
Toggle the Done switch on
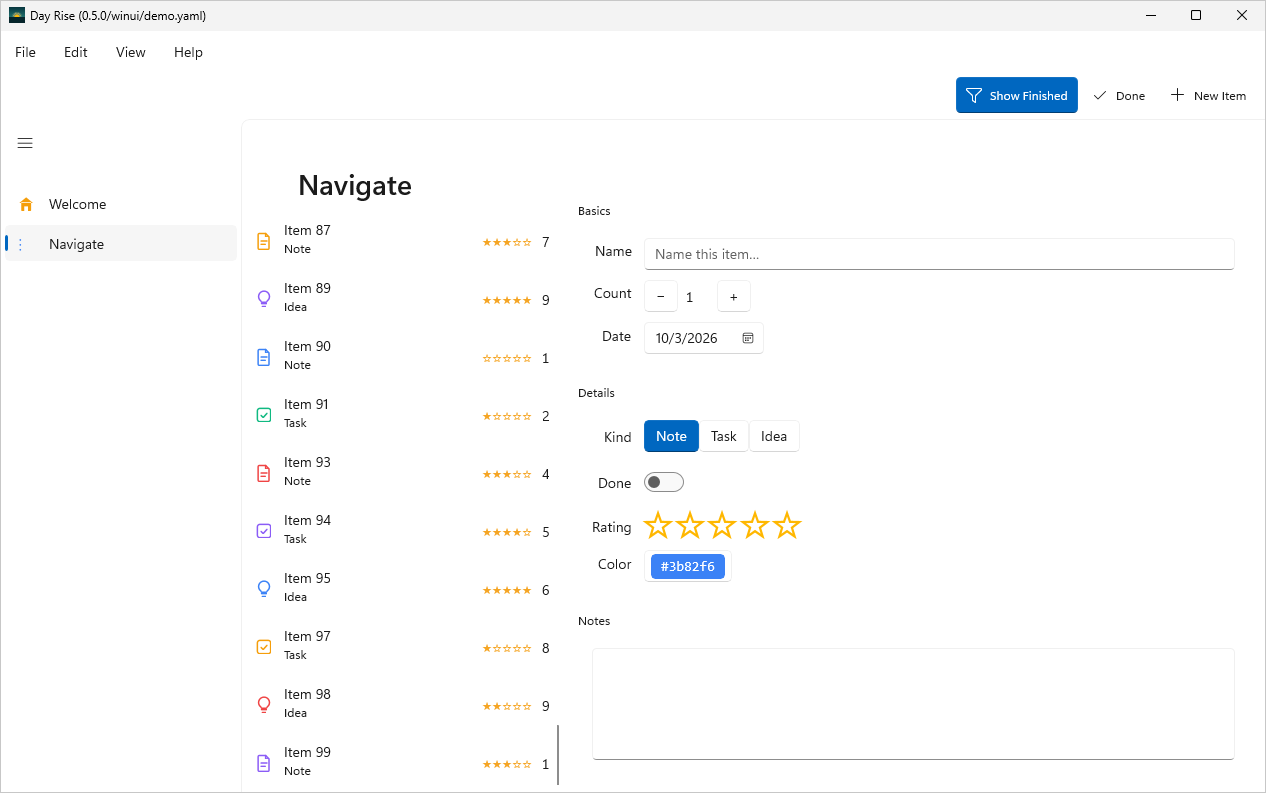tap(664, 483)
